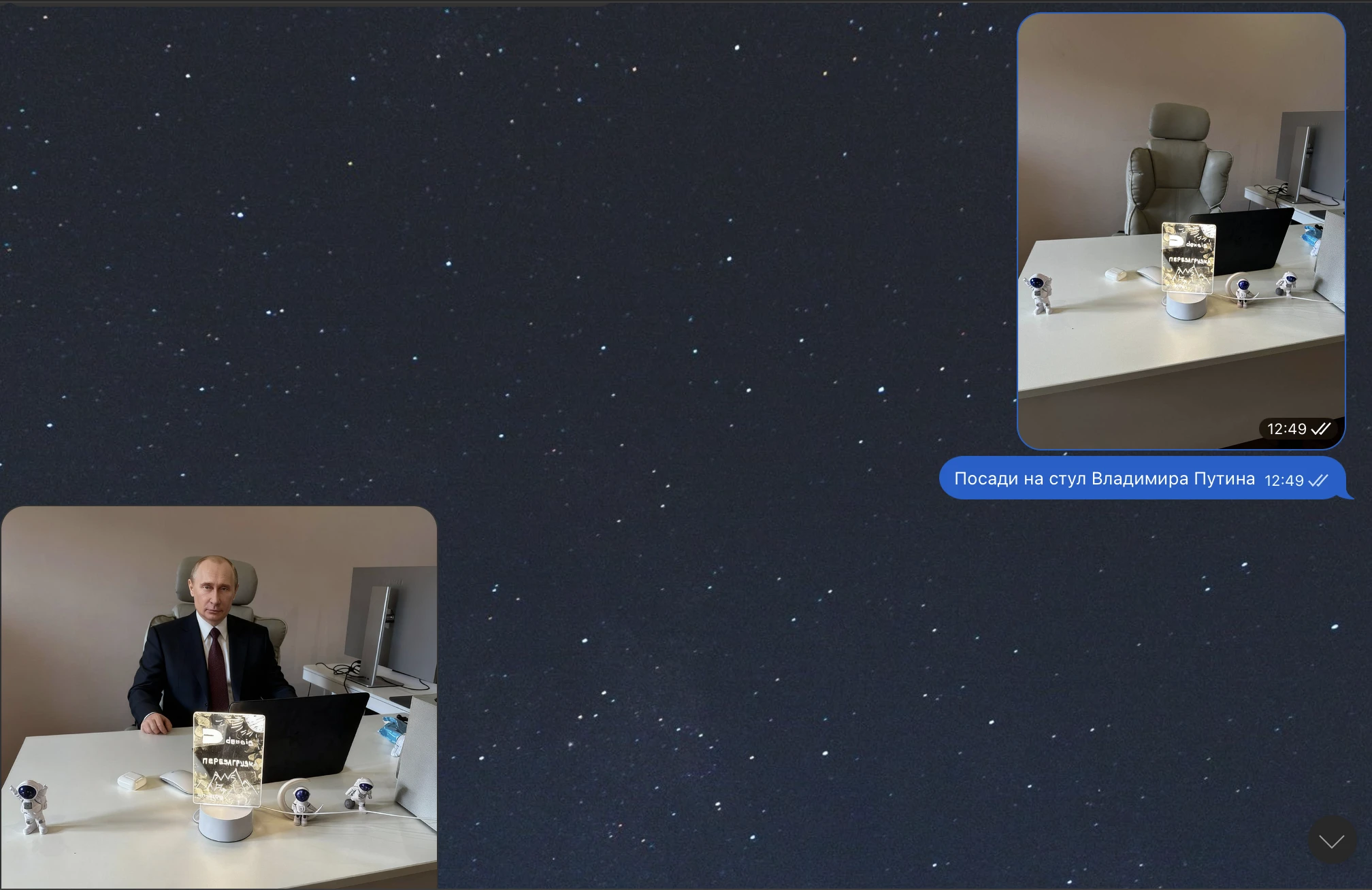This screenshot has width=1372, height=890.
Task: Click the 12:49 timestamp on the sent photo
Action: 1286,429
